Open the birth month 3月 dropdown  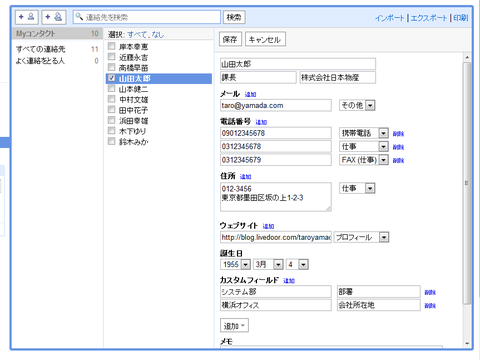pyautogui.click(x=268, y=265)
